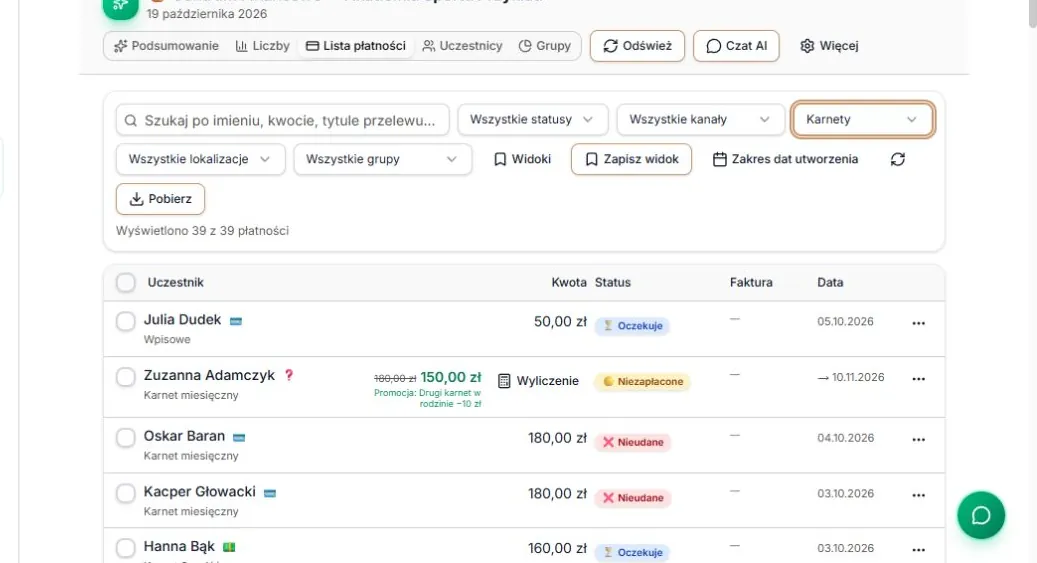Open actions menu for Julia Dudek
This screenshot has height=563, width=1037.
pos(919,324)
